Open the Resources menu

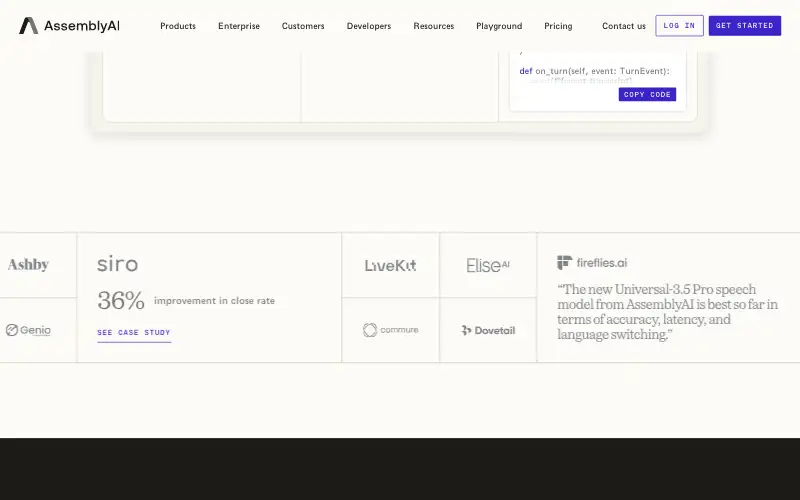click(434, 26)
